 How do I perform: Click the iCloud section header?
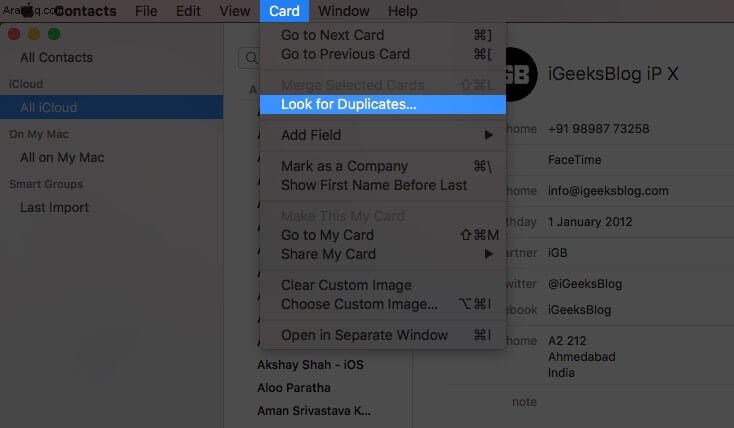26,84
